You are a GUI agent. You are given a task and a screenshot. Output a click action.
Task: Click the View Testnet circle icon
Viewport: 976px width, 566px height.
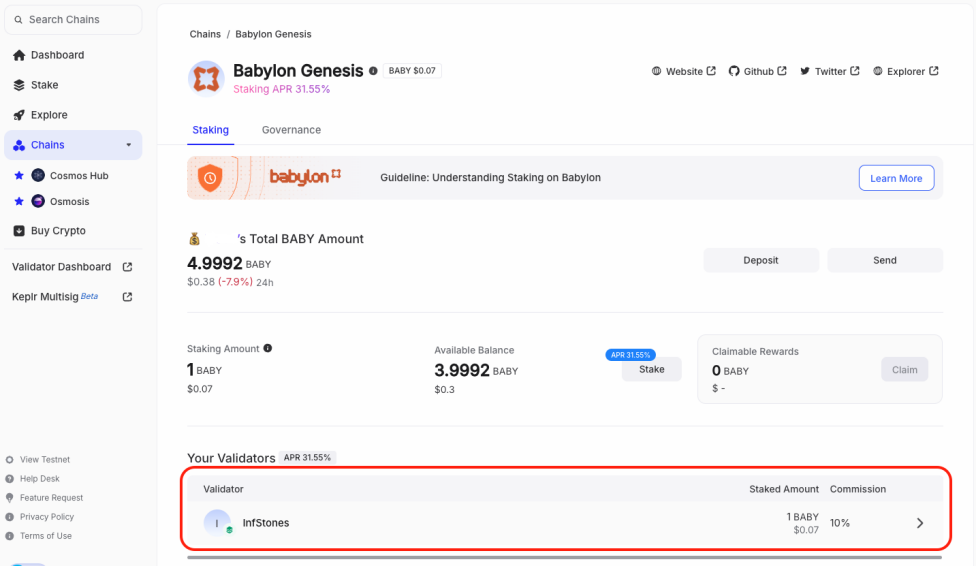pos(9,460)
